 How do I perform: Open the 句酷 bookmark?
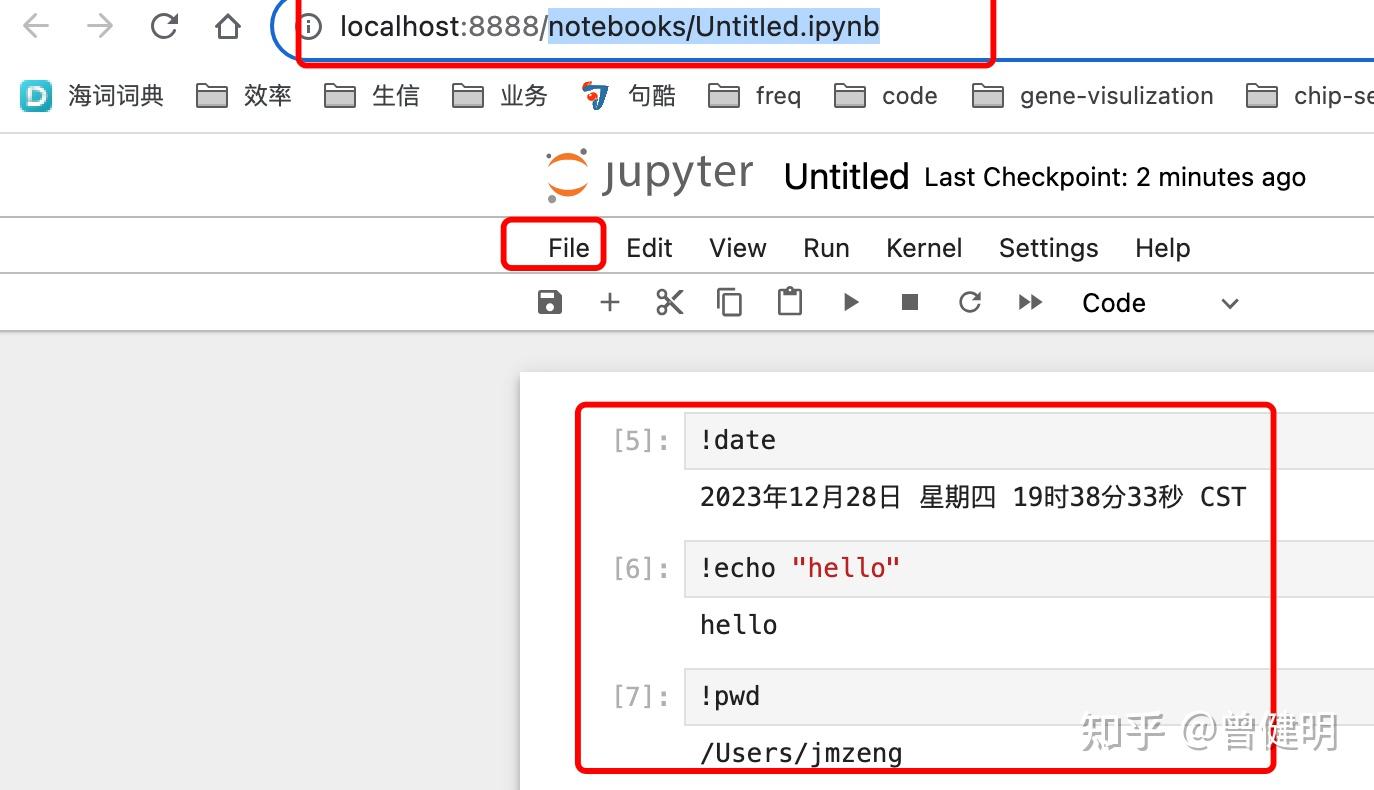[628, 96]
